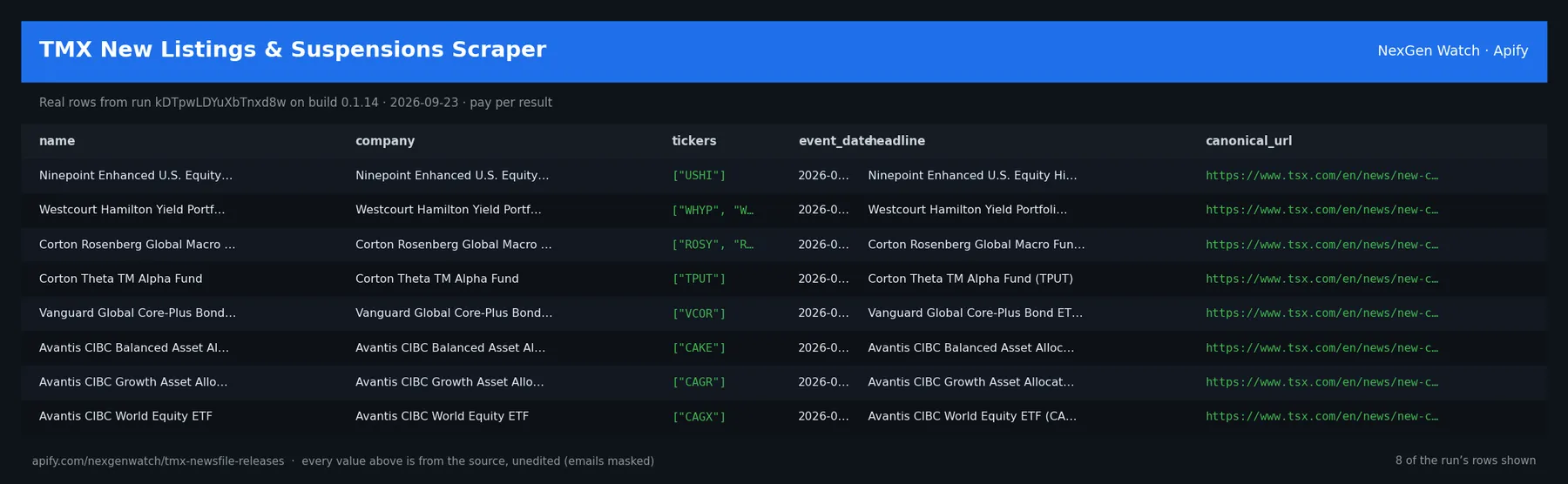Click company cell in the Avantis World Equity row
This screenshot has height=484, width=1568.
(x=443, y=416)
